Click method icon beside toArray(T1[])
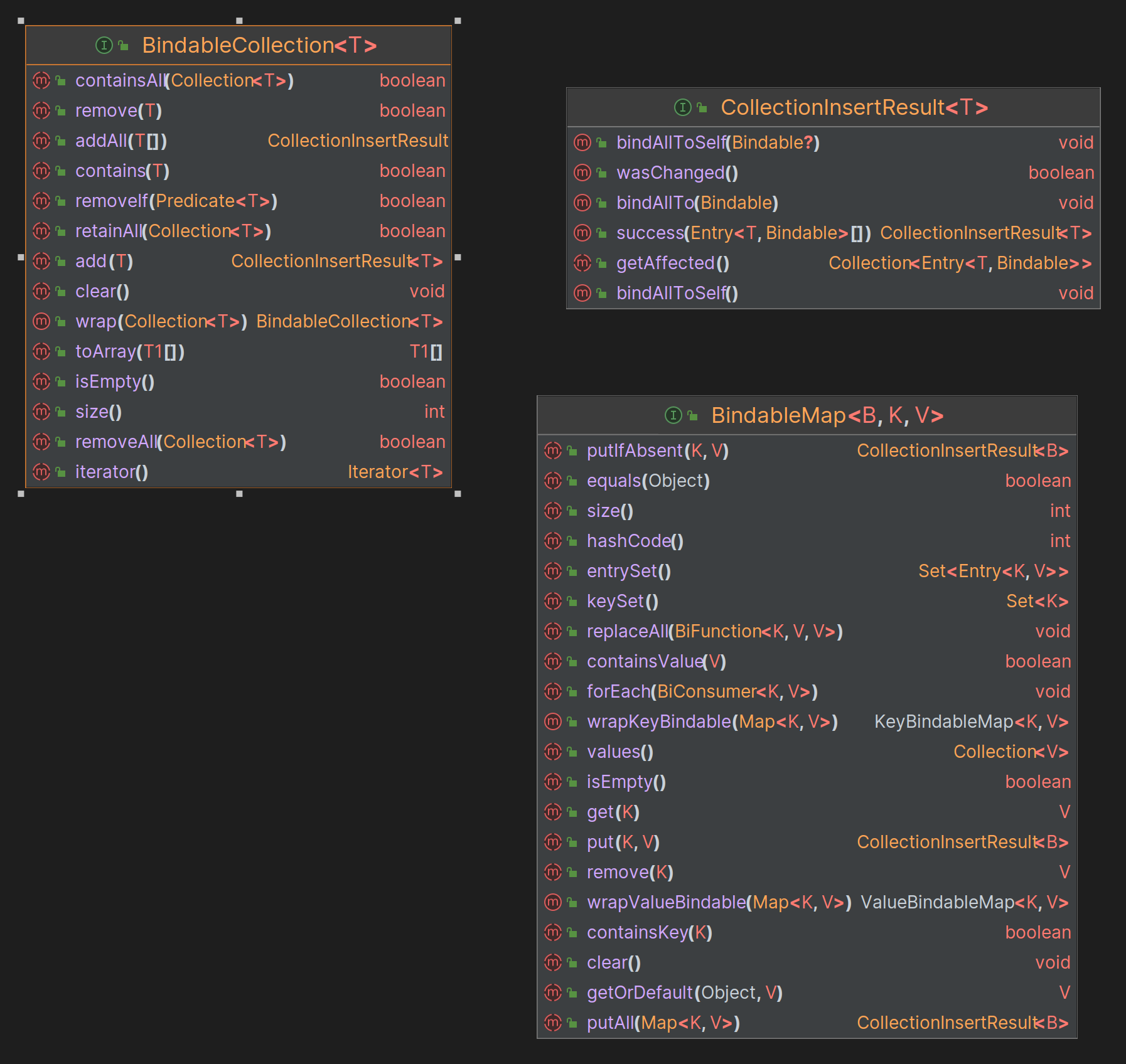This screenshot has width=1126, height=1064. point(41,351)
